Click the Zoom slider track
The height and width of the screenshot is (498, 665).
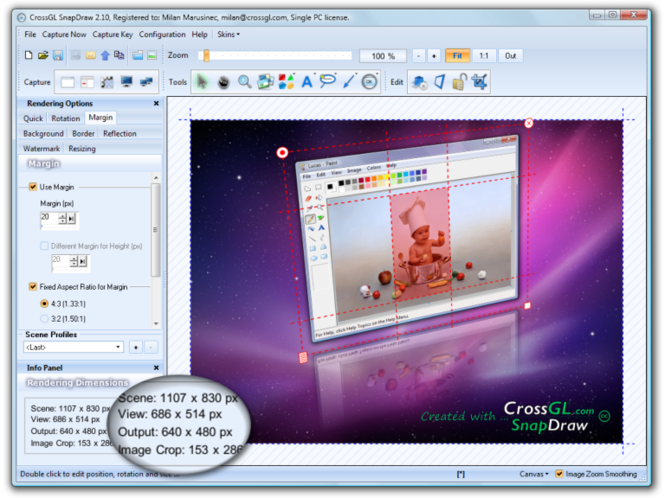tap(275, 56)
